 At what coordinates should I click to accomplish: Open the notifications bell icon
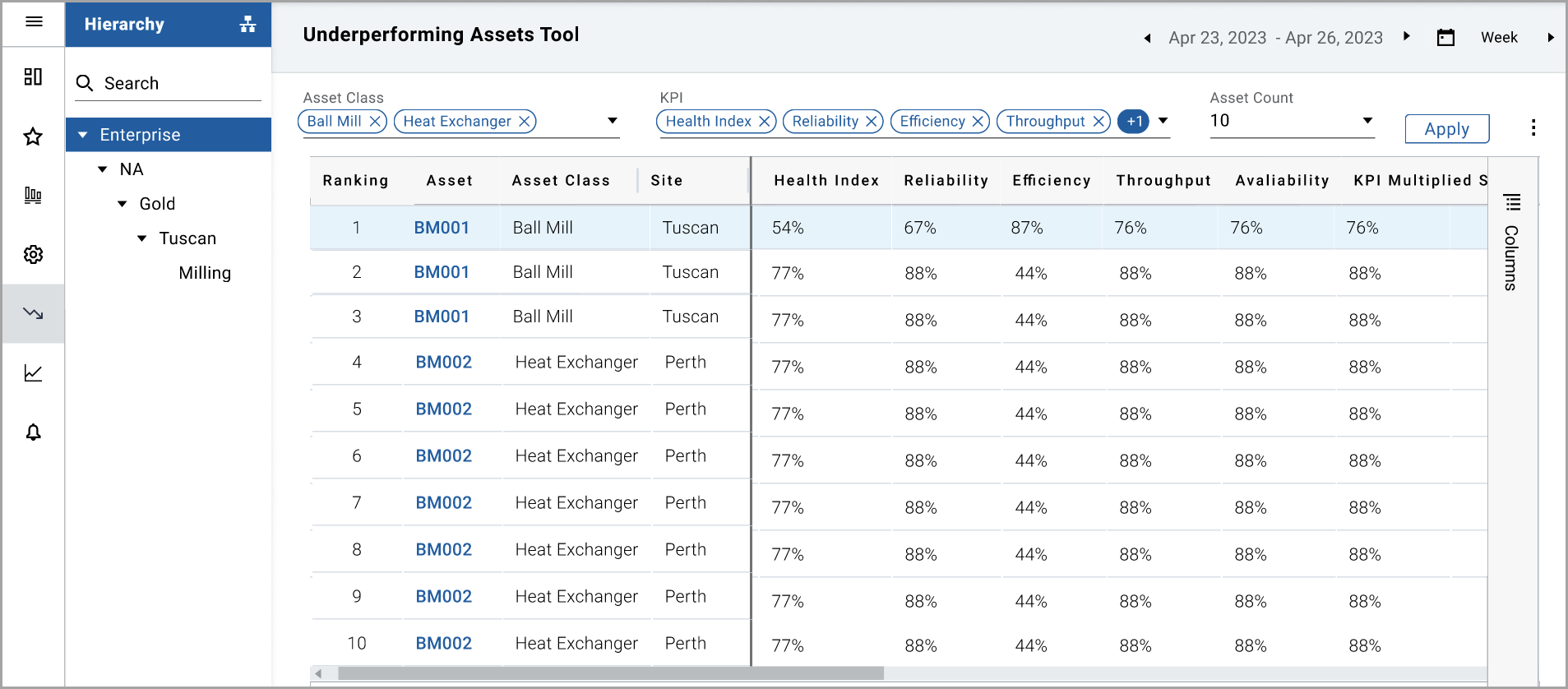point(33,432)
